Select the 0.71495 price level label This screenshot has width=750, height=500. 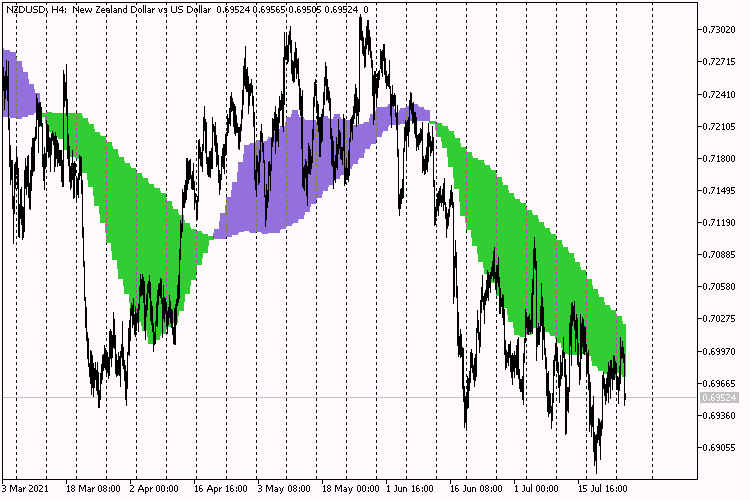pos(719,190)
